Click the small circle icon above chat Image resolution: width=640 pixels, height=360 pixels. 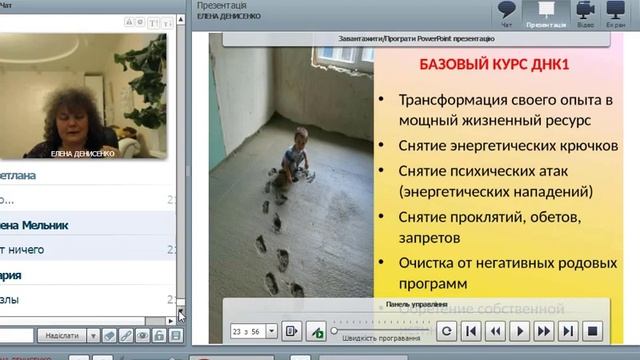[x=140, y=22]
